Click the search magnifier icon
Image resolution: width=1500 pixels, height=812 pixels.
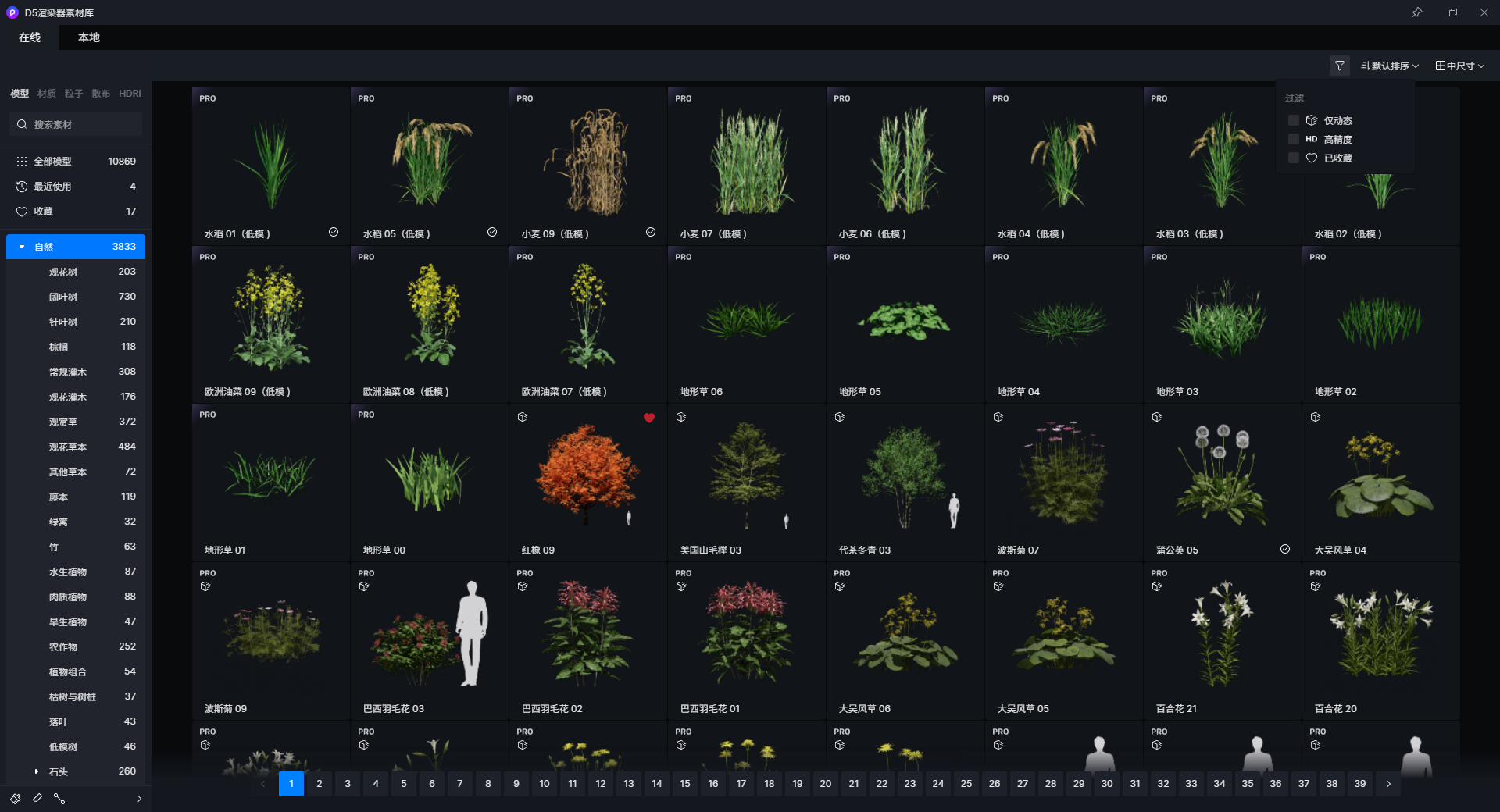pos(22,124)
